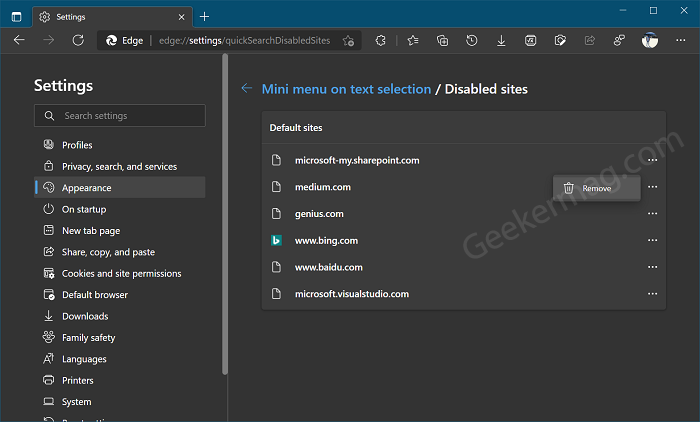700x422 pixels.
Task: Click the Languages sidebar icon
Action: pos(49,358)
